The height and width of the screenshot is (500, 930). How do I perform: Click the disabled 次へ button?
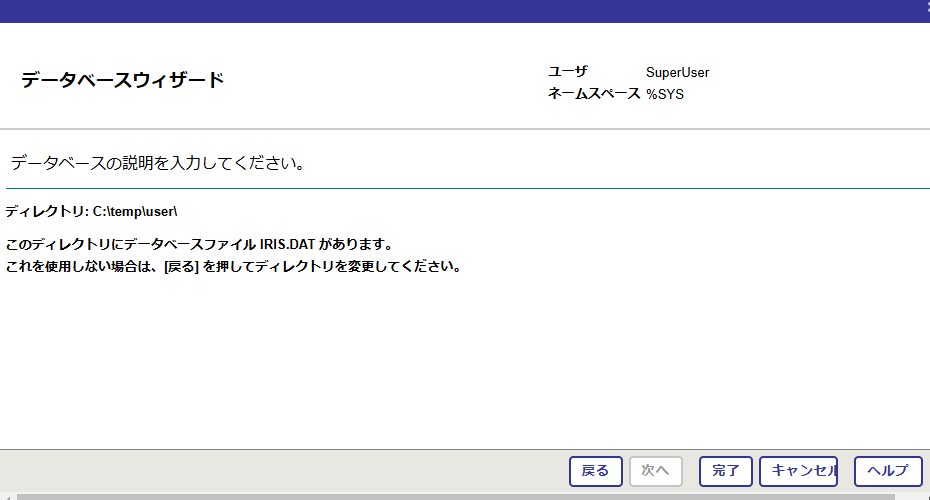click(x=655, y=471)
